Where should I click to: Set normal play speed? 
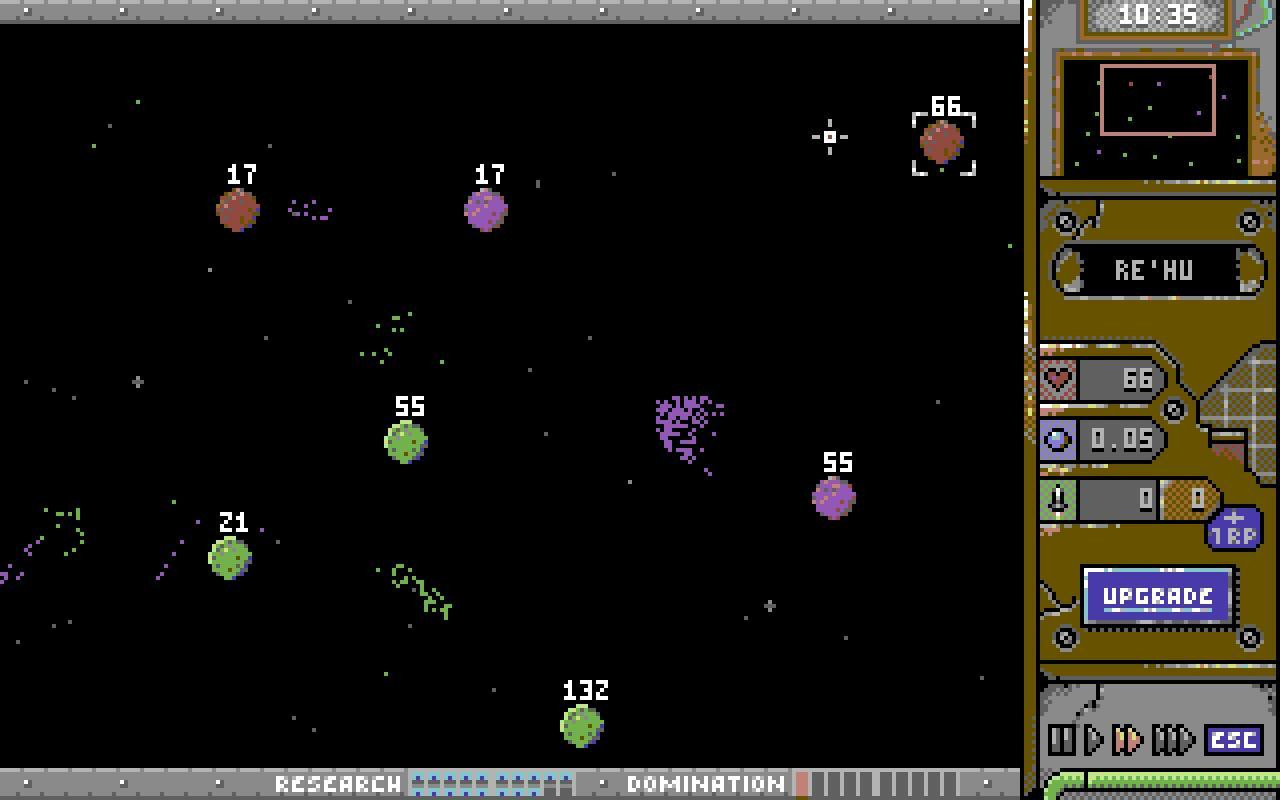[1094, 740]
